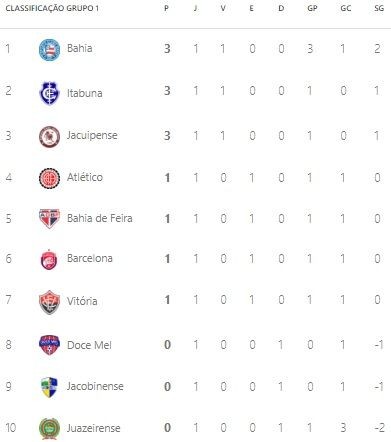Select the Jacuipense team logo
Image resolution: width=391 pixels, height=442 pixels.
[49, 136]
